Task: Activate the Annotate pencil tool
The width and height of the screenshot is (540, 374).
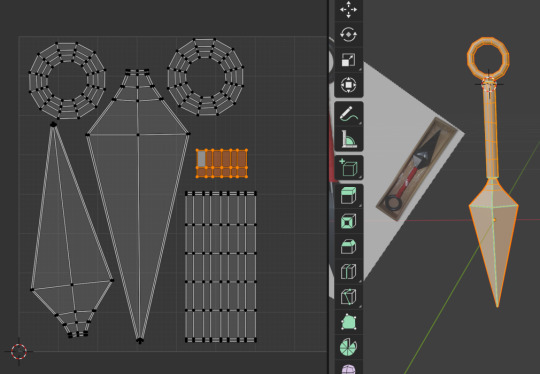Action: click(x=349, y=114)
